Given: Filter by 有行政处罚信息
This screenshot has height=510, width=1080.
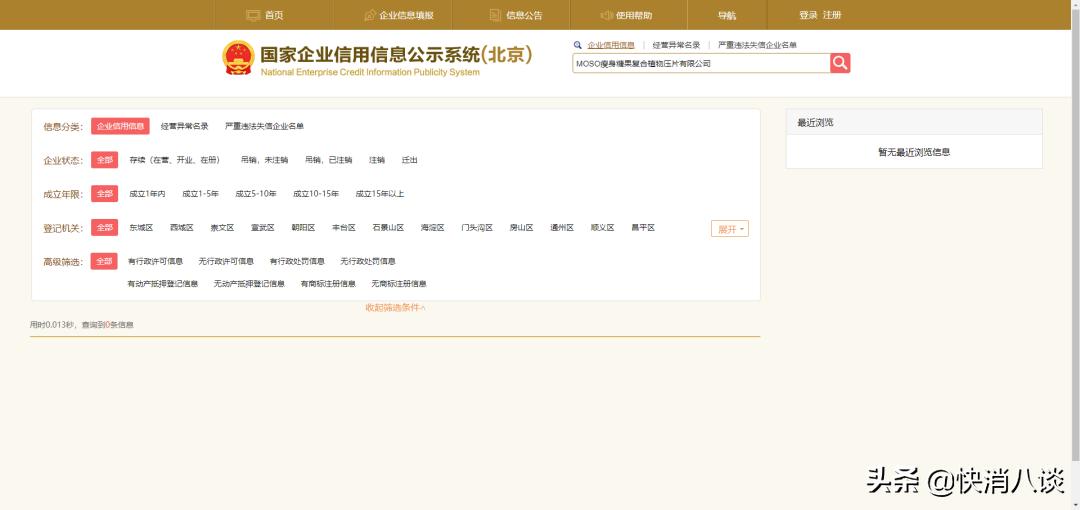Looking at the screenshot, I should (298, 261).
